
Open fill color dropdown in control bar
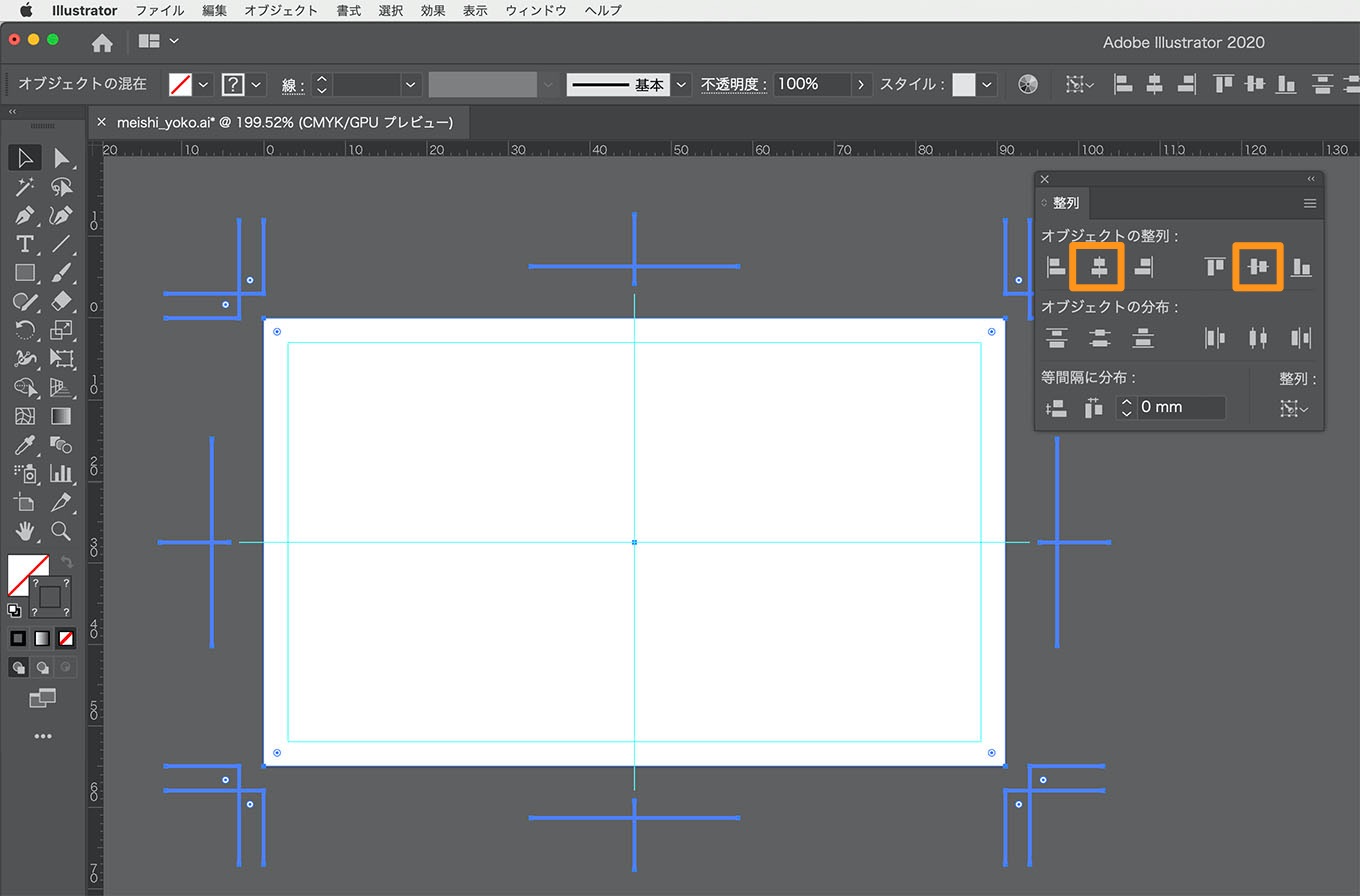pos(204,84)
